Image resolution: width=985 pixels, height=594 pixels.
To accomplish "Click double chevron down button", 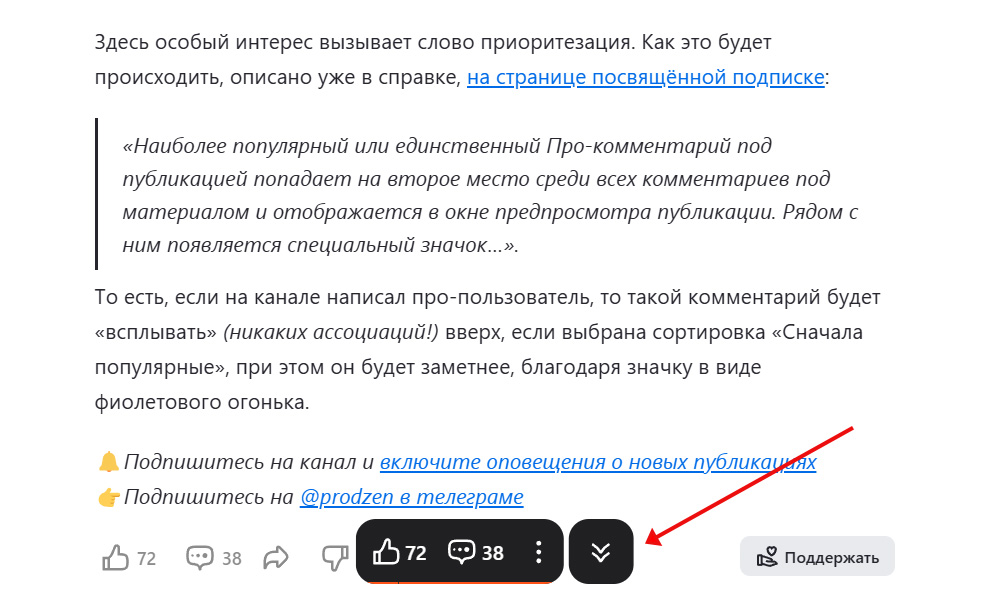I will tap(601, 551).
